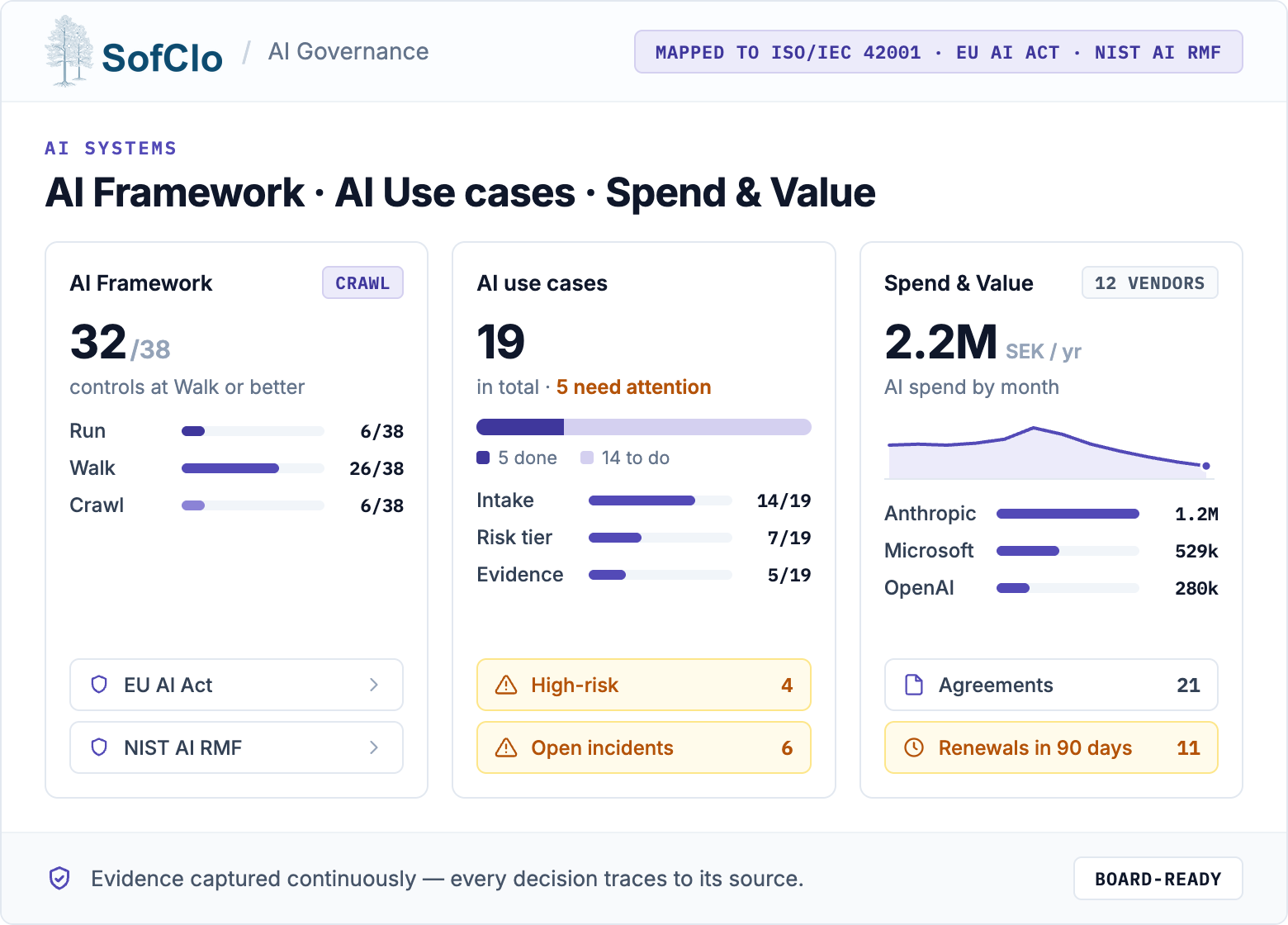The height and width of the screenshot is (925, 1288).
Task: Click the use cases done/to-do progress bar
Action: pos(644,427)
